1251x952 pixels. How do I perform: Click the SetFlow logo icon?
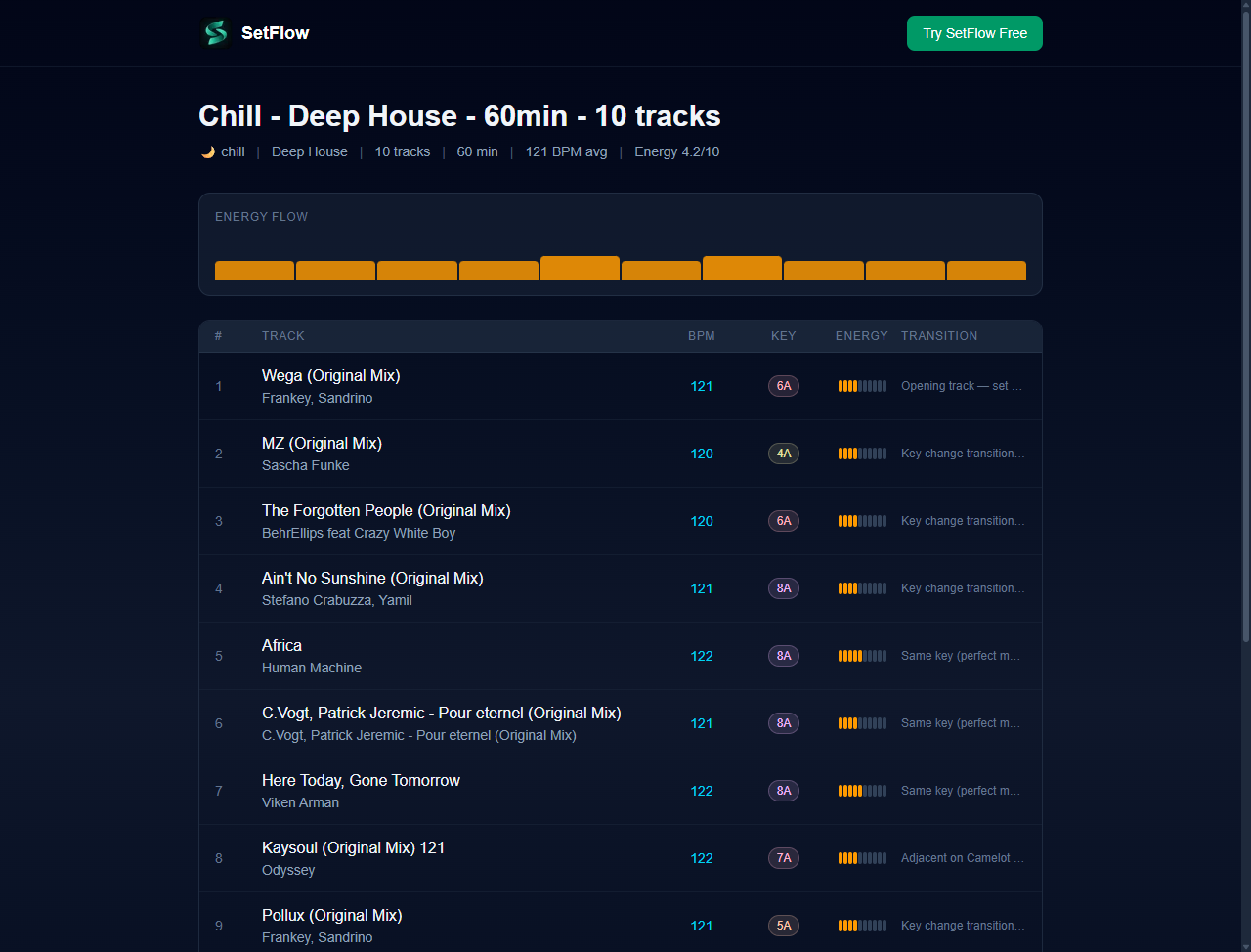tap(215, 32)
